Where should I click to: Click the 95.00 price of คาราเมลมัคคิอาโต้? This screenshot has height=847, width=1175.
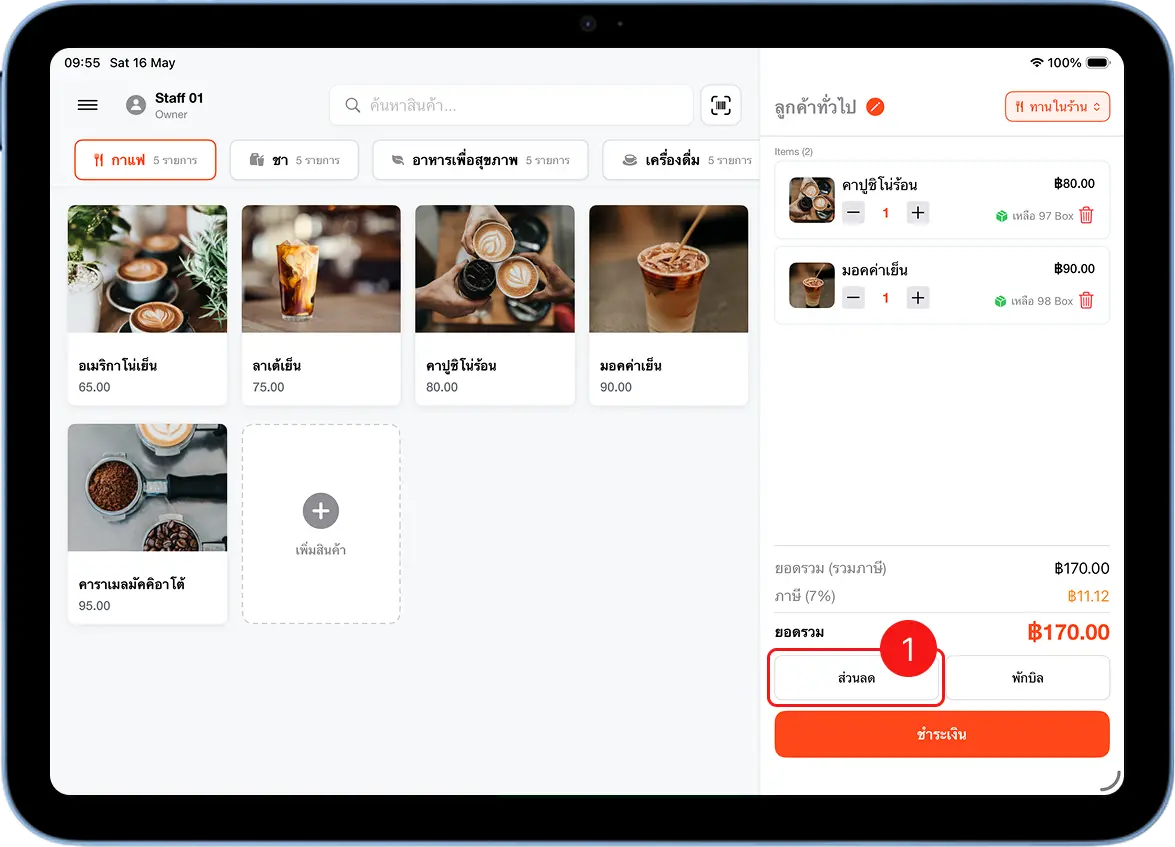pos(94,606)
